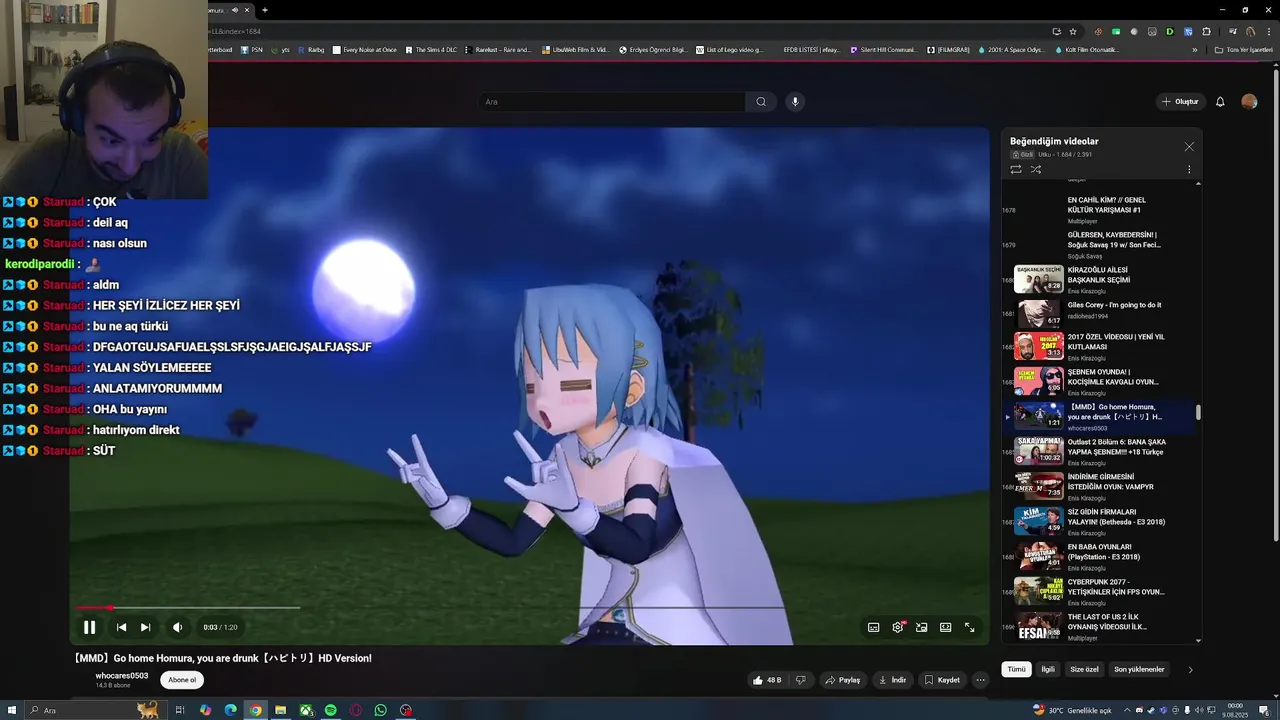This screenshot has width=1280, height=720.
Task: Open WhatsApp from the taskbar
Action: pos(381,710)
